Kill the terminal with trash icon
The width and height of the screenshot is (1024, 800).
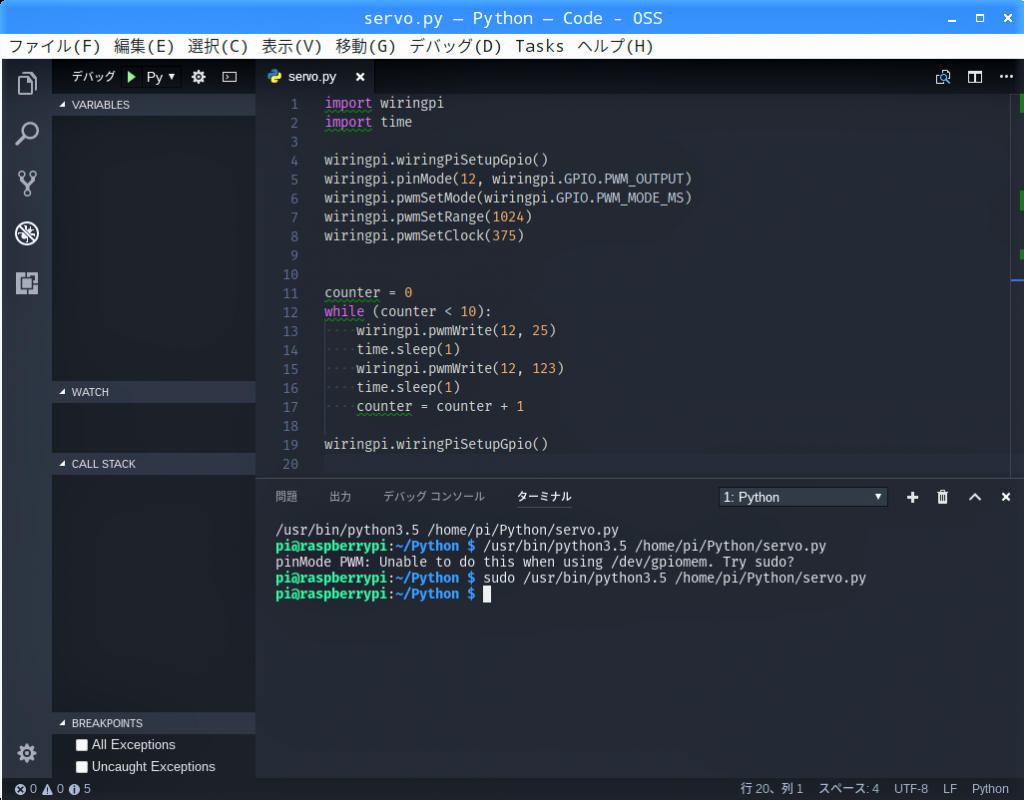942,498
